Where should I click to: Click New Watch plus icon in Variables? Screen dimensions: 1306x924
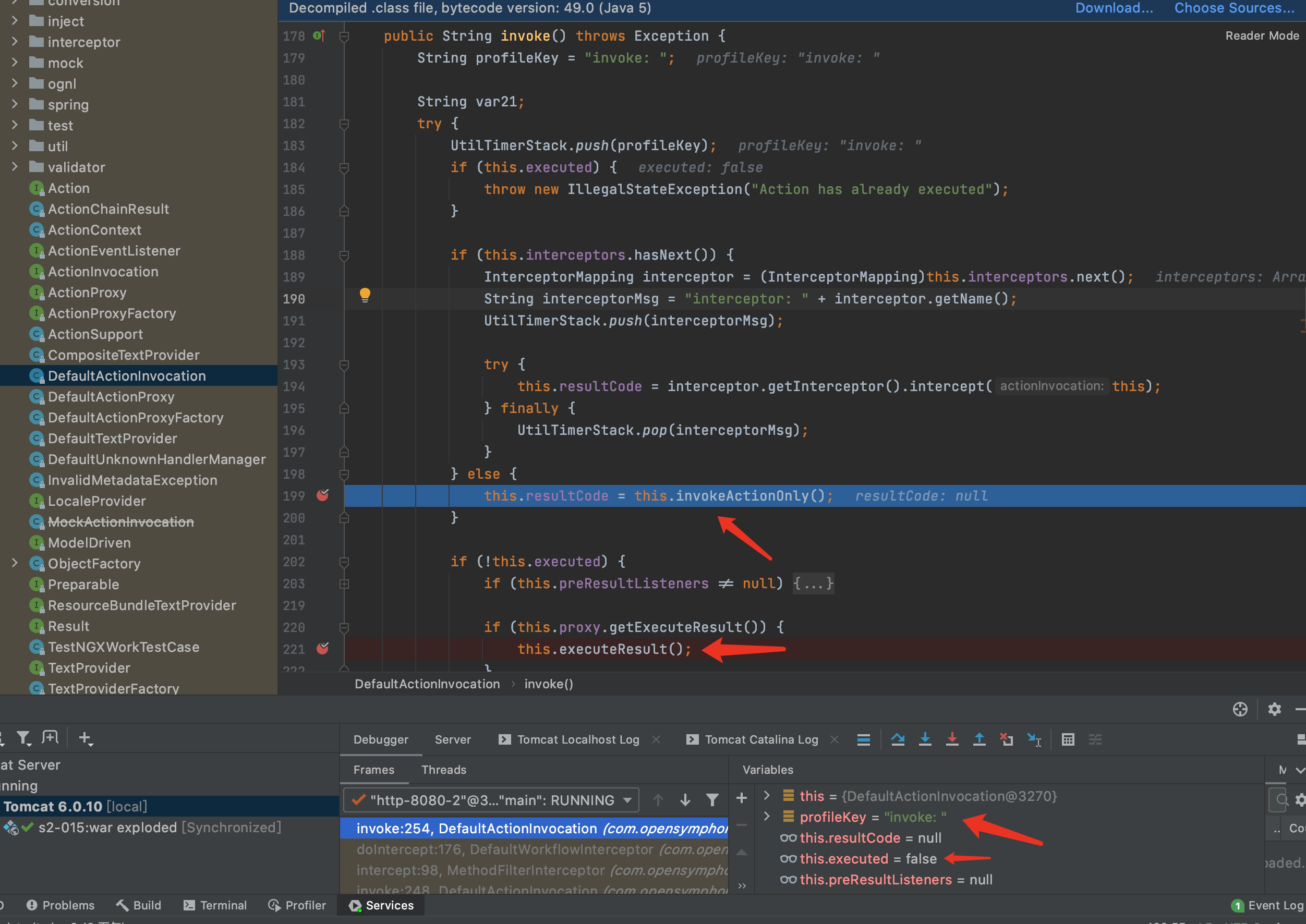coord(742,798)
